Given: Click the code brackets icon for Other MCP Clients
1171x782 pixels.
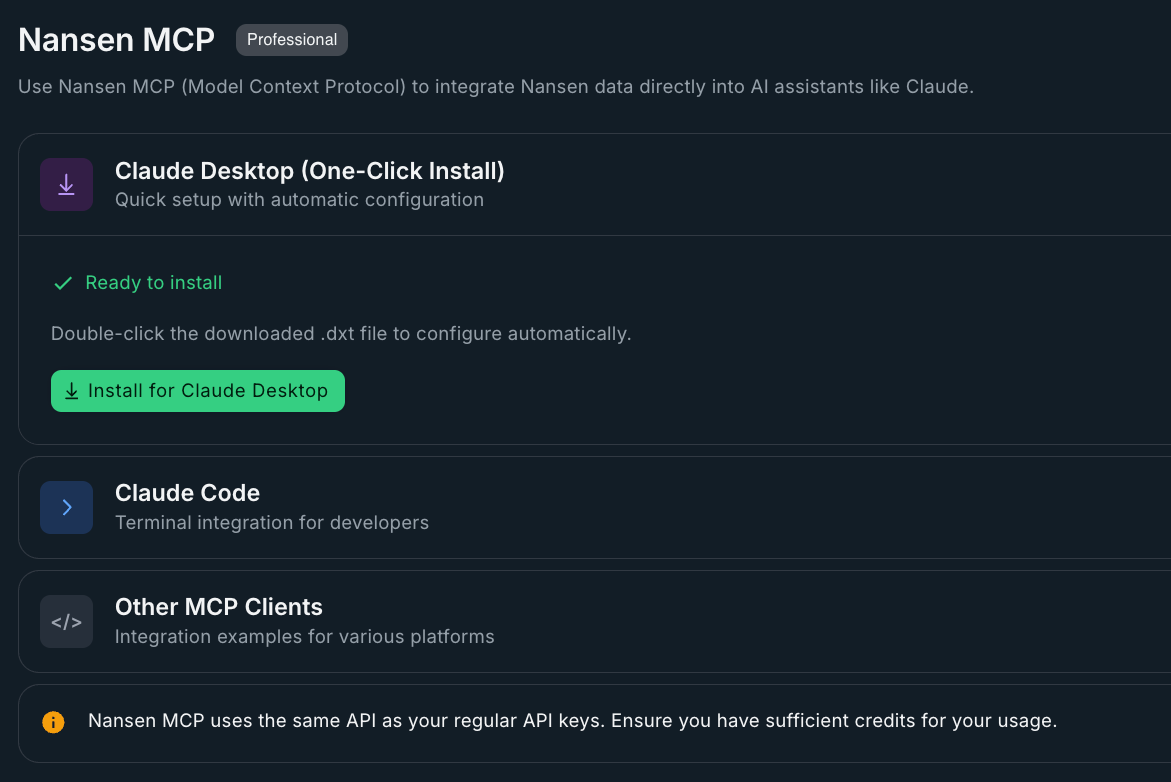Looking at the screenshot, I should click(x=66, y=621).
